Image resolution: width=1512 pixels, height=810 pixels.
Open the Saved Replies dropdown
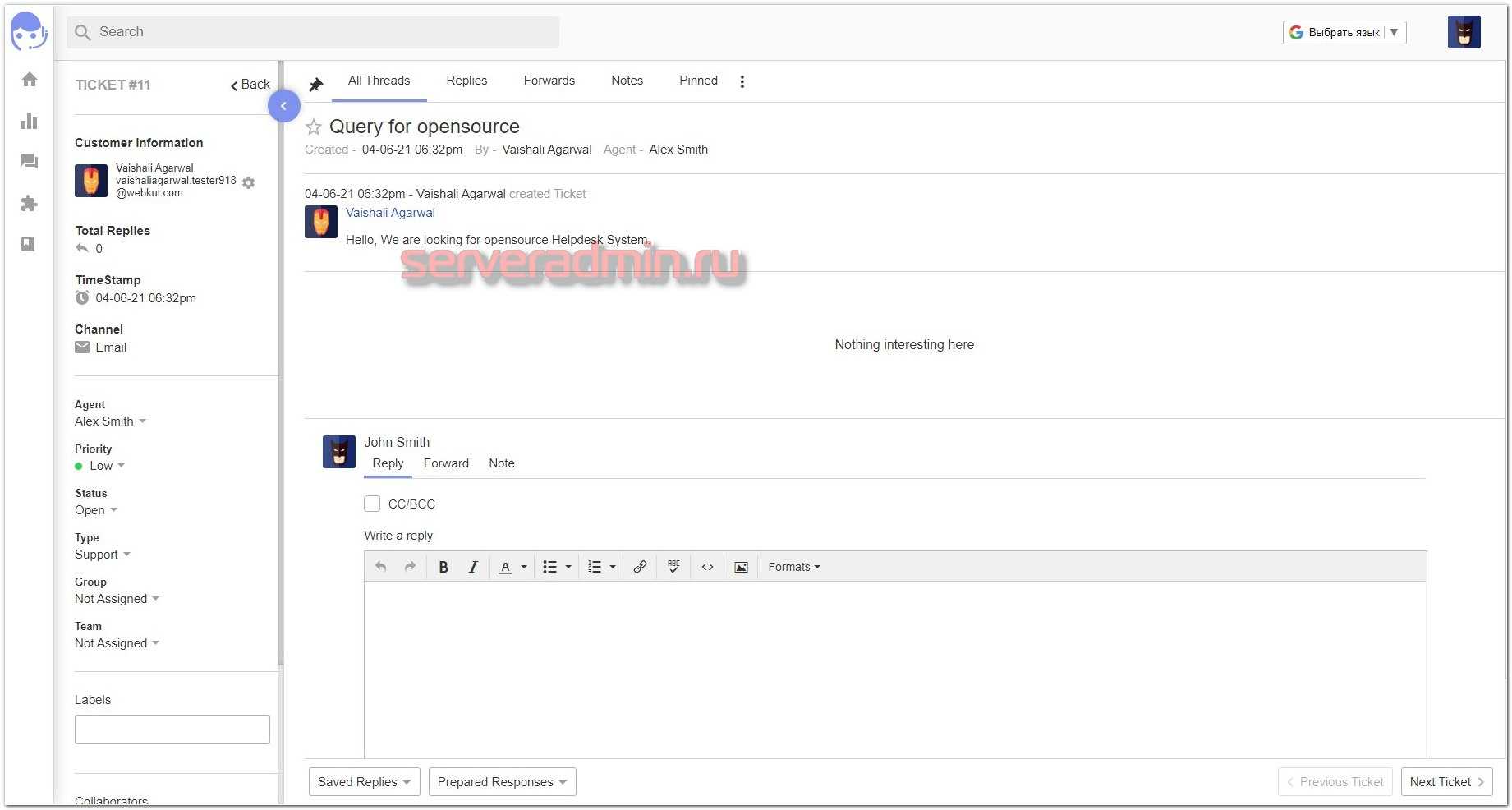364,782
